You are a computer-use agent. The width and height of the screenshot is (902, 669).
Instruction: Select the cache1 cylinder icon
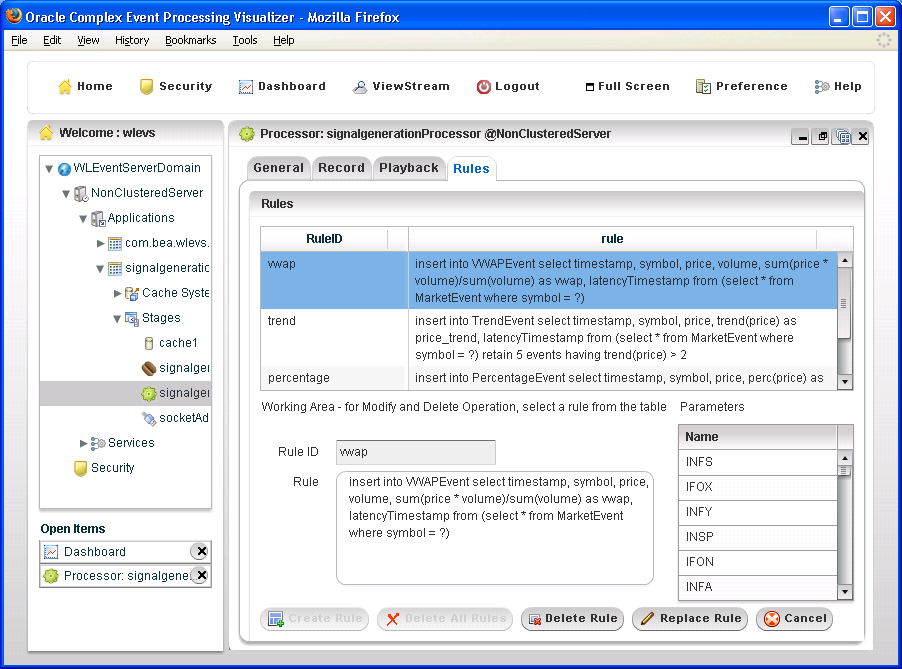click(148, 343)
